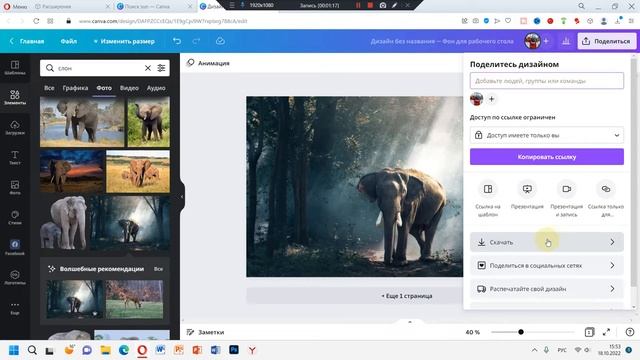The height and width of the screenshot is (360, 640).
Task: Go back to Home
Action: (27, 41)
